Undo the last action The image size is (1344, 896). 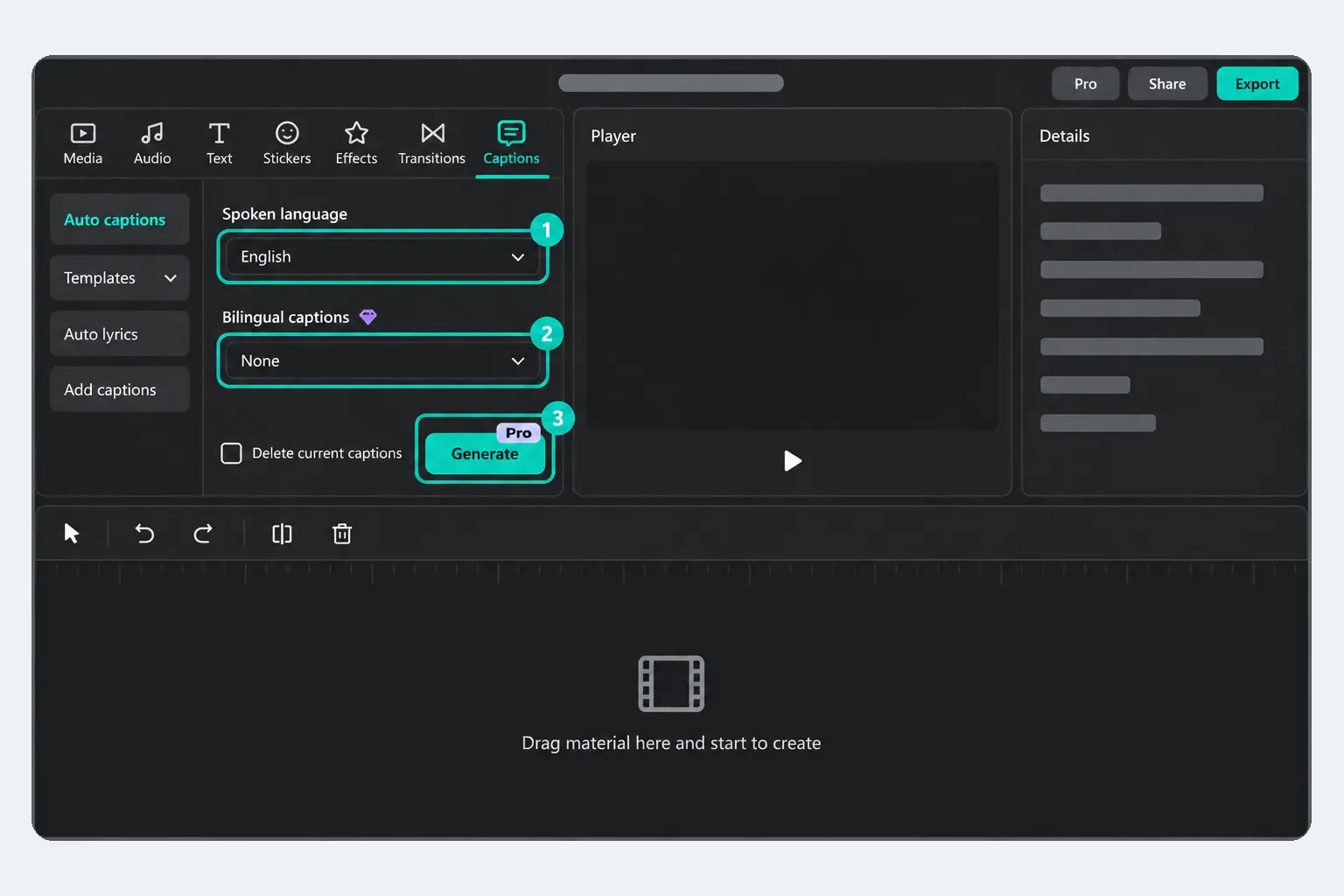click(144, 533)
